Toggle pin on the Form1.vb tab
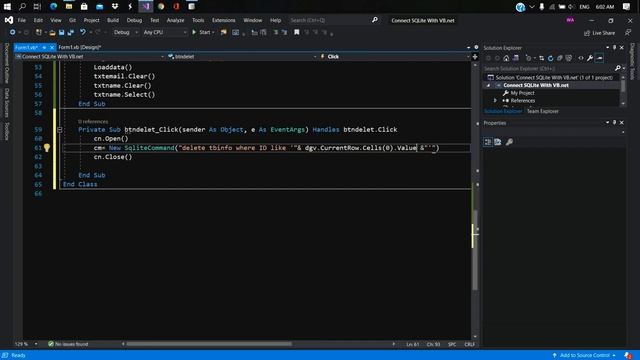This screenshot has width=640, height=360. click(x=44, y=47)
